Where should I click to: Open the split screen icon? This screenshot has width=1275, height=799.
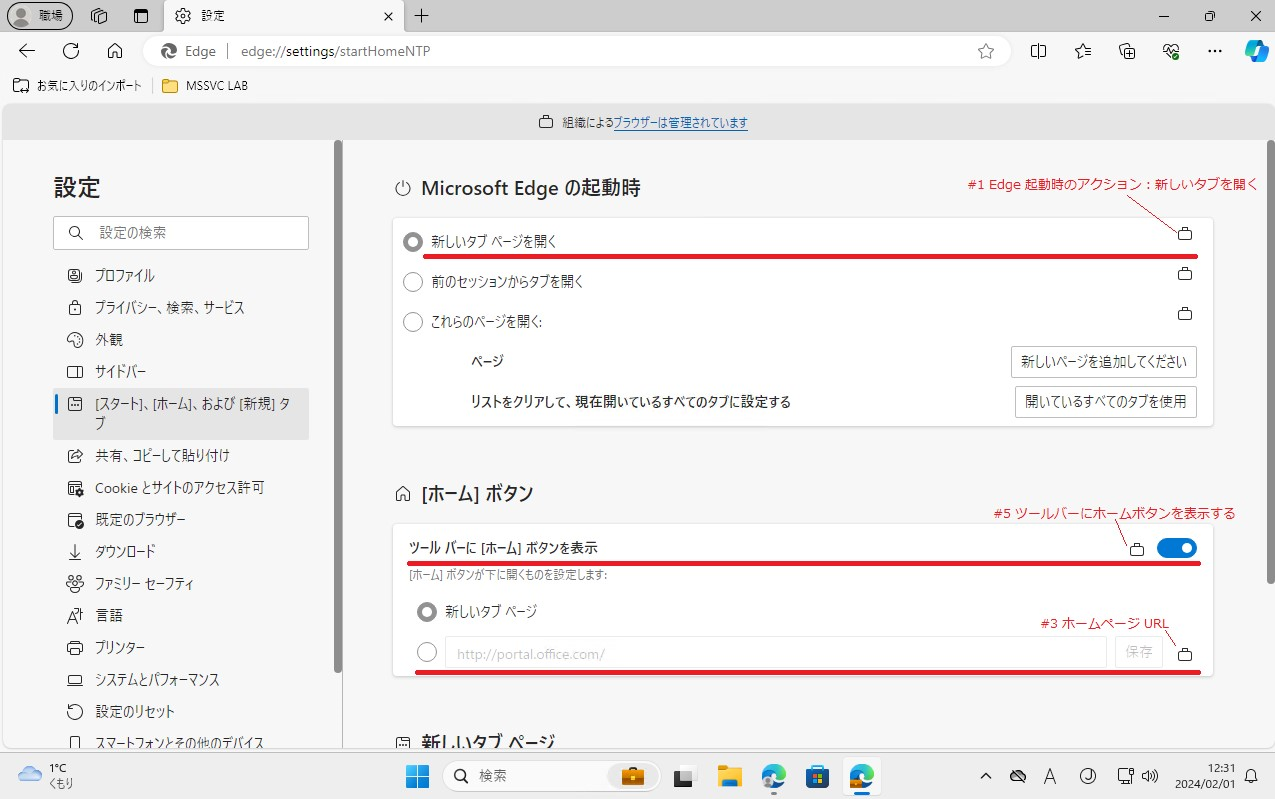pyautogui.click(x=1038, y=51)
